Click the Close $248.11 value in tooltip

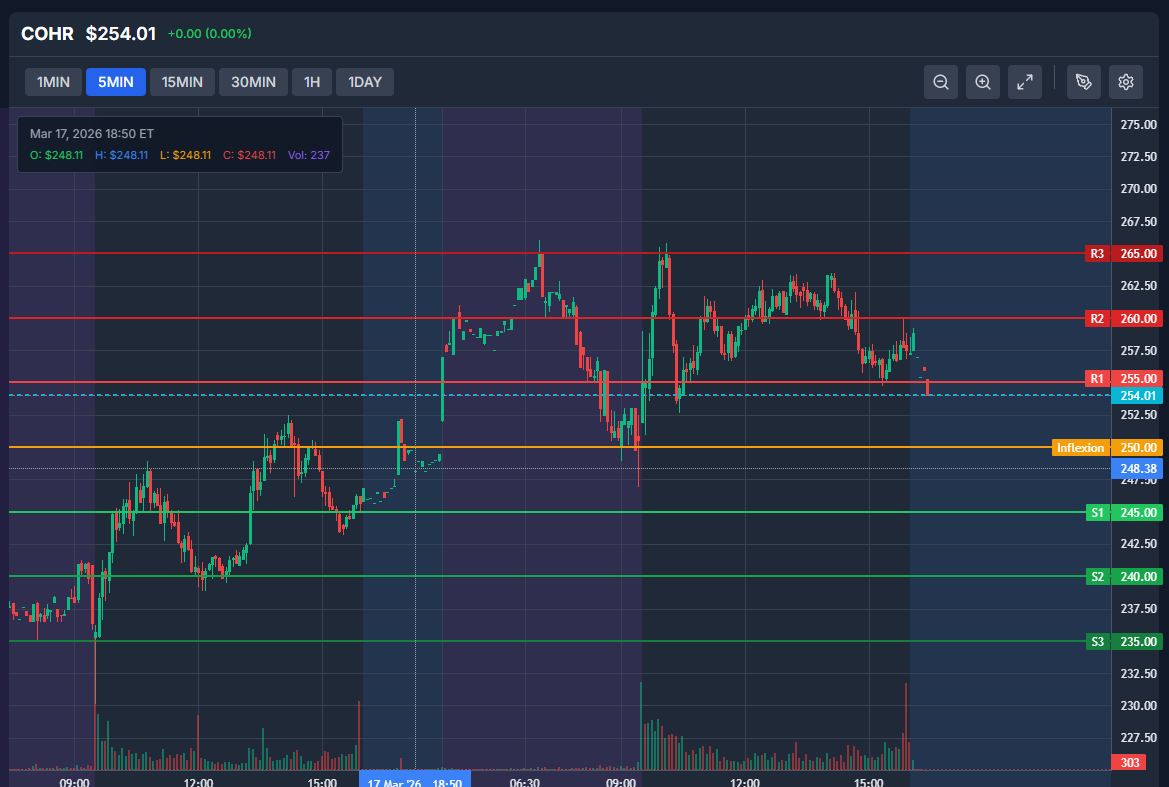click(250, 155)
